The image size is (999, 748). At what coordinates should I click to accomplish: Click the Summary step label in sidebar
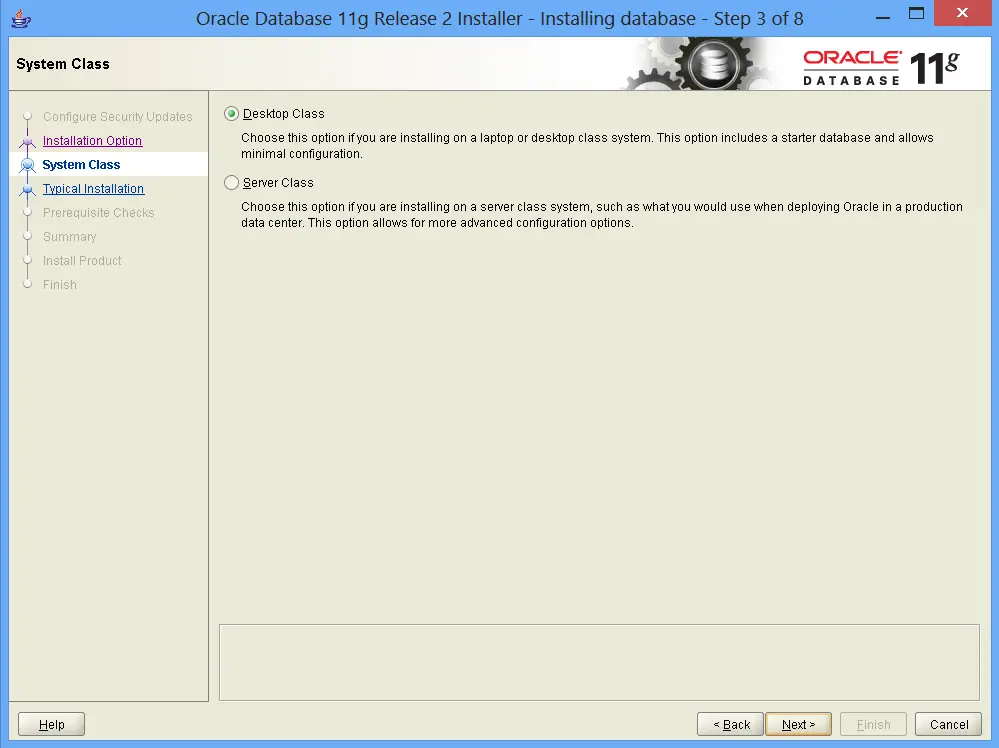[x=69, y=237]
